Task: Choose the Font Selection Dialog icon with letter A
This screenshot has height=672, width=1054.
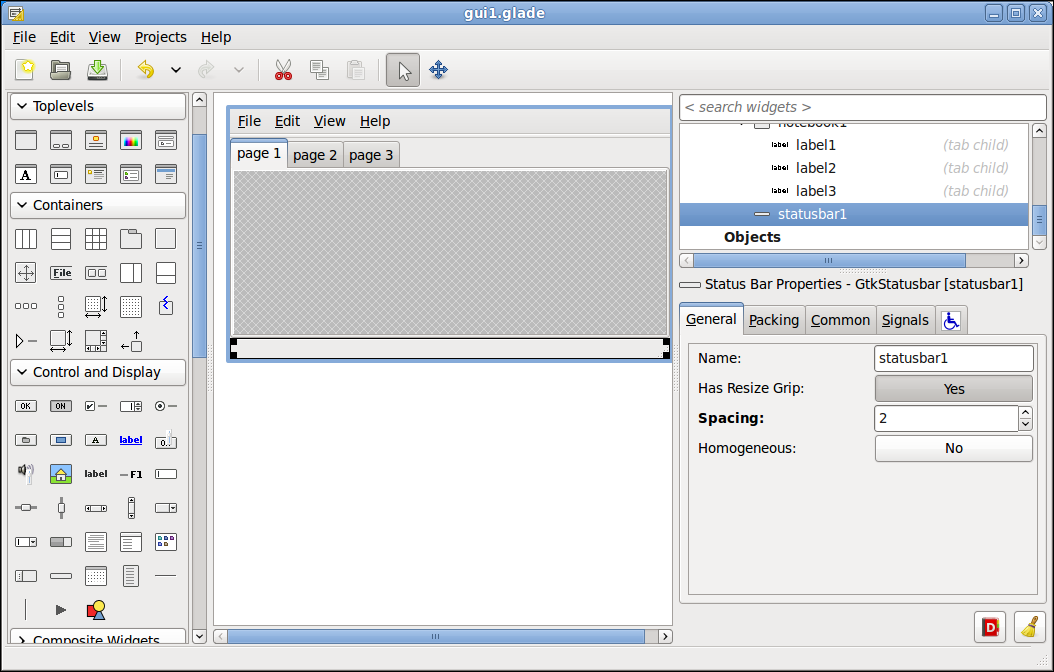Action: point(26,175)
